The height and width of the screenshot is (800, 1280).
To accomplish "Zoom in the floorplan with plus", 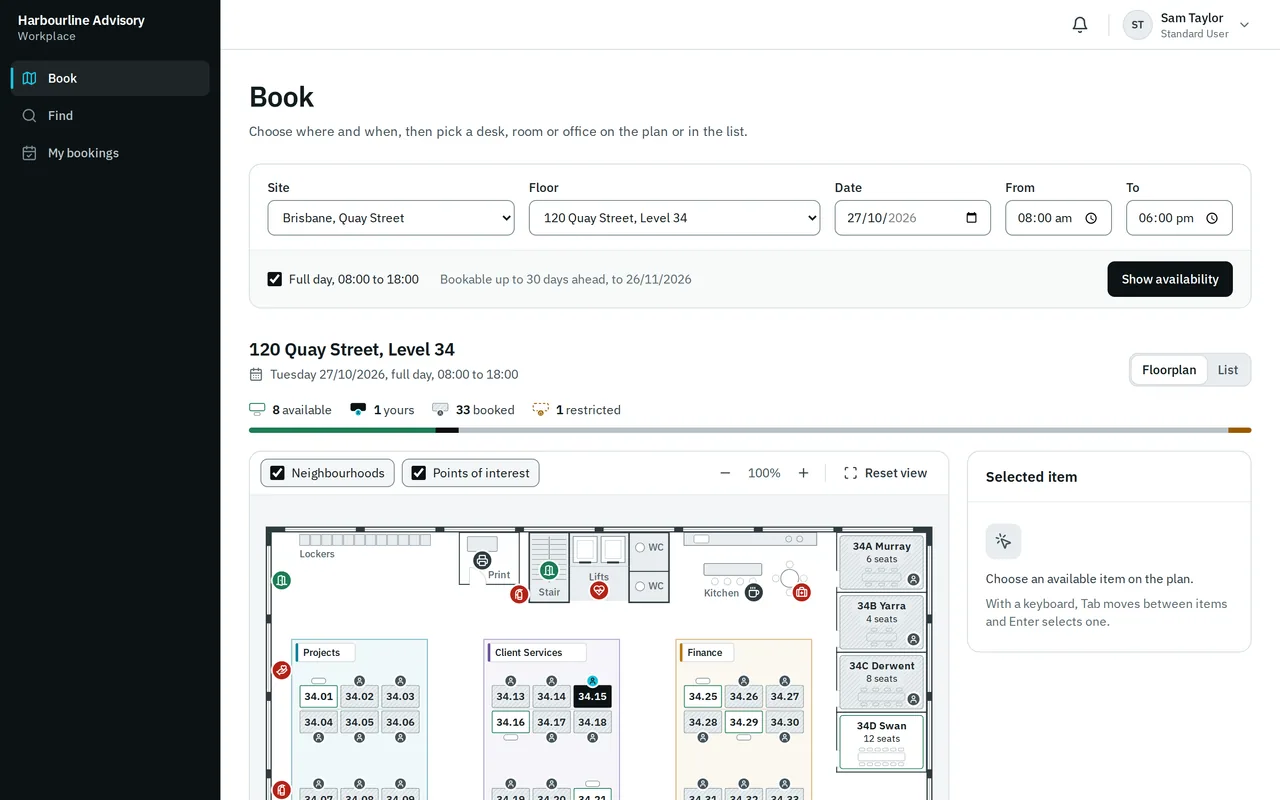I will click(803, 473).
